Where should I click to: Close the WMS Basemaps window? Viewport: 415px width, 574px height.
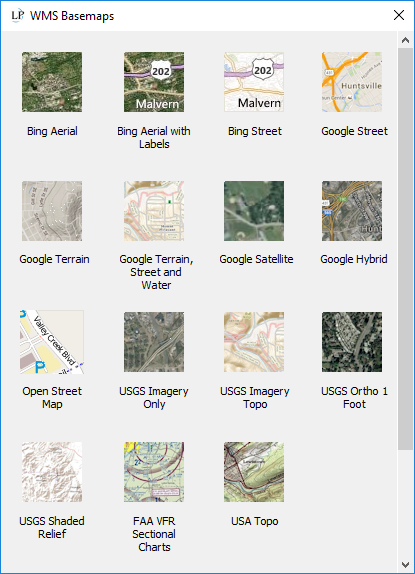click(x=399, y=15)
